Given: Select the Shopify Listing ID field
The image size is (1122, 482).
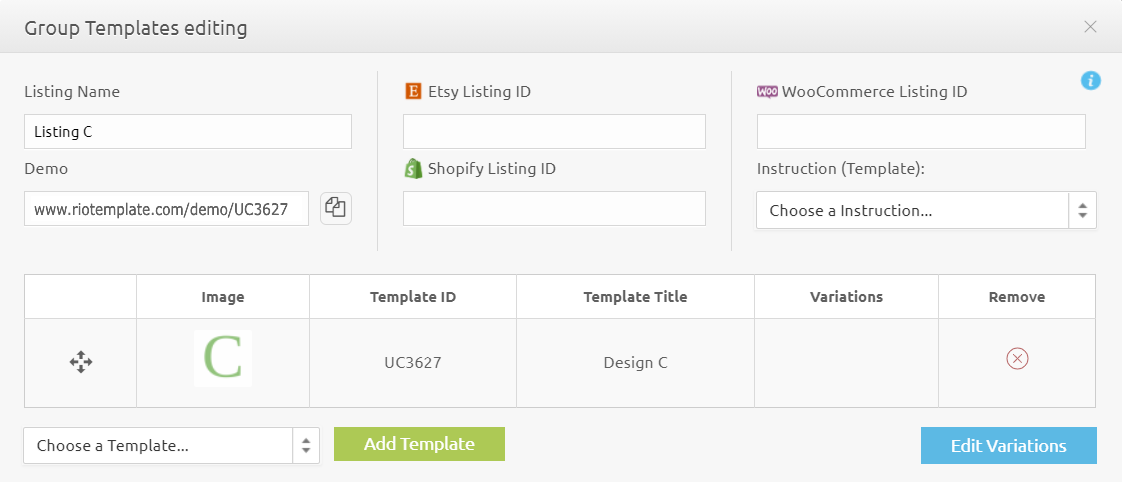Looking at the screenshot, I should [x=554, y=208].
